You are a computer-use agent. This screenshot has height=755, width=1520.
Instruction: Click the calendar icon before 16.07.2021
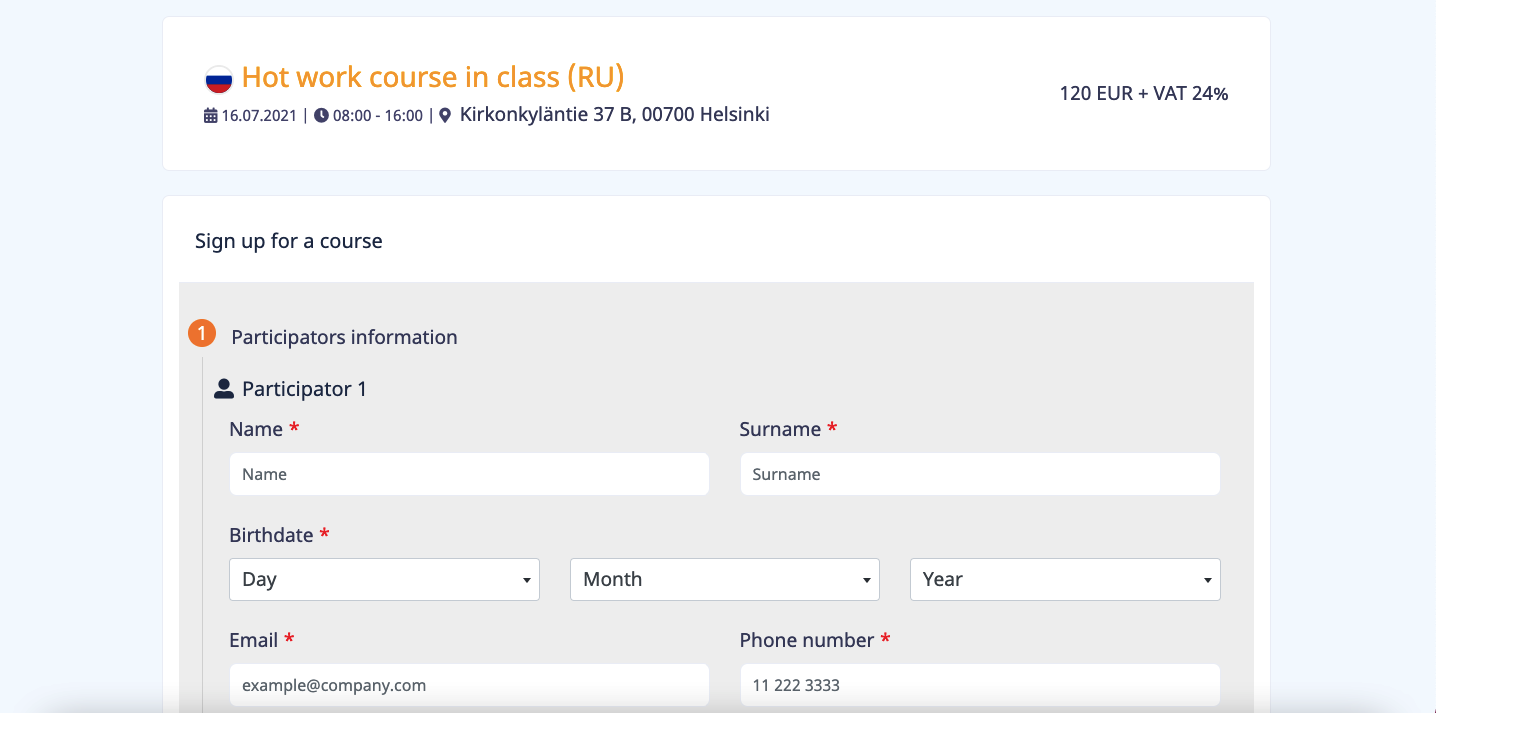[x=210, y=116]
